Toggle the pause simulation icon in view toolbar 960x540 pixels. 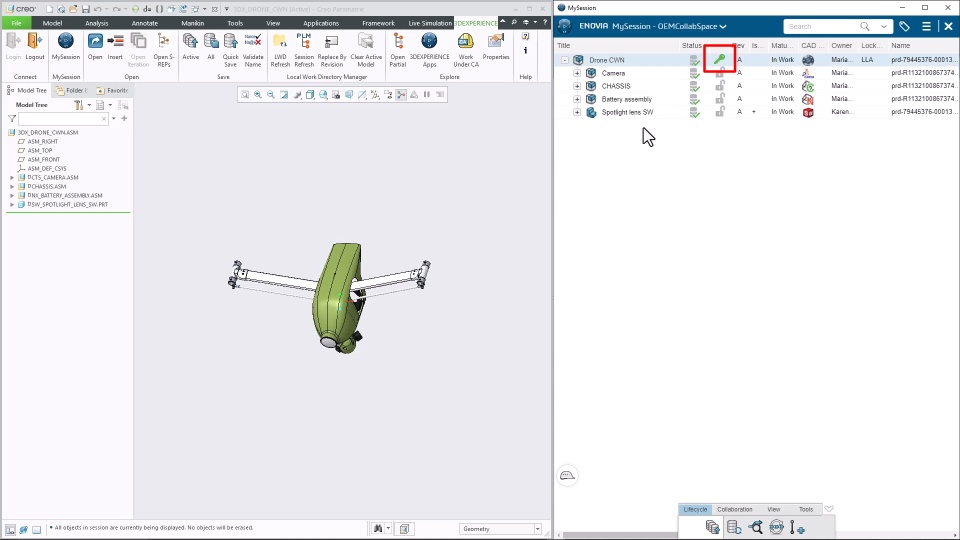pyautogui.click(x=427, y=94)
